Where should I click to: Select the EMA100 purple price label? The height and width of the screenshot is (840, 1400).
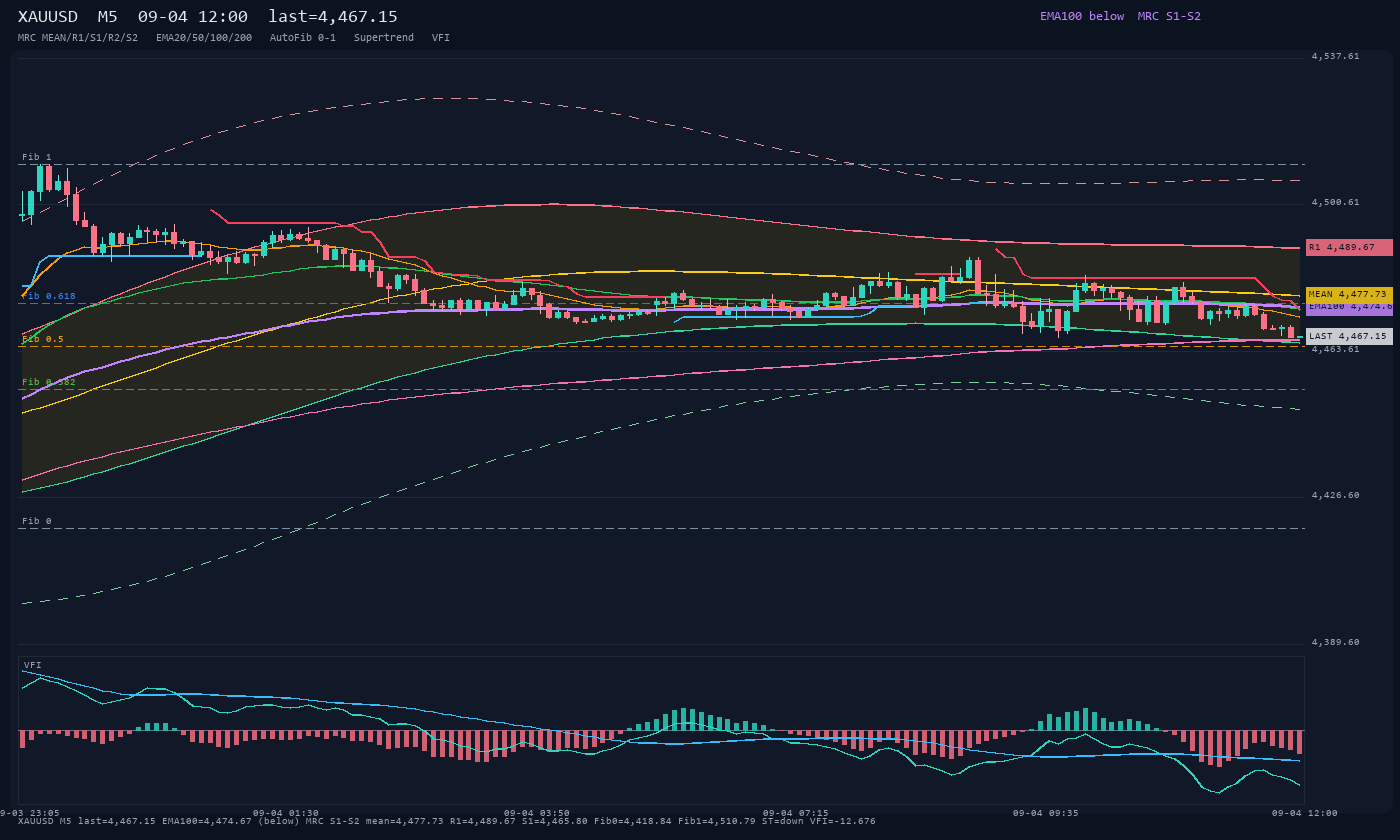tap(1349, 308)
